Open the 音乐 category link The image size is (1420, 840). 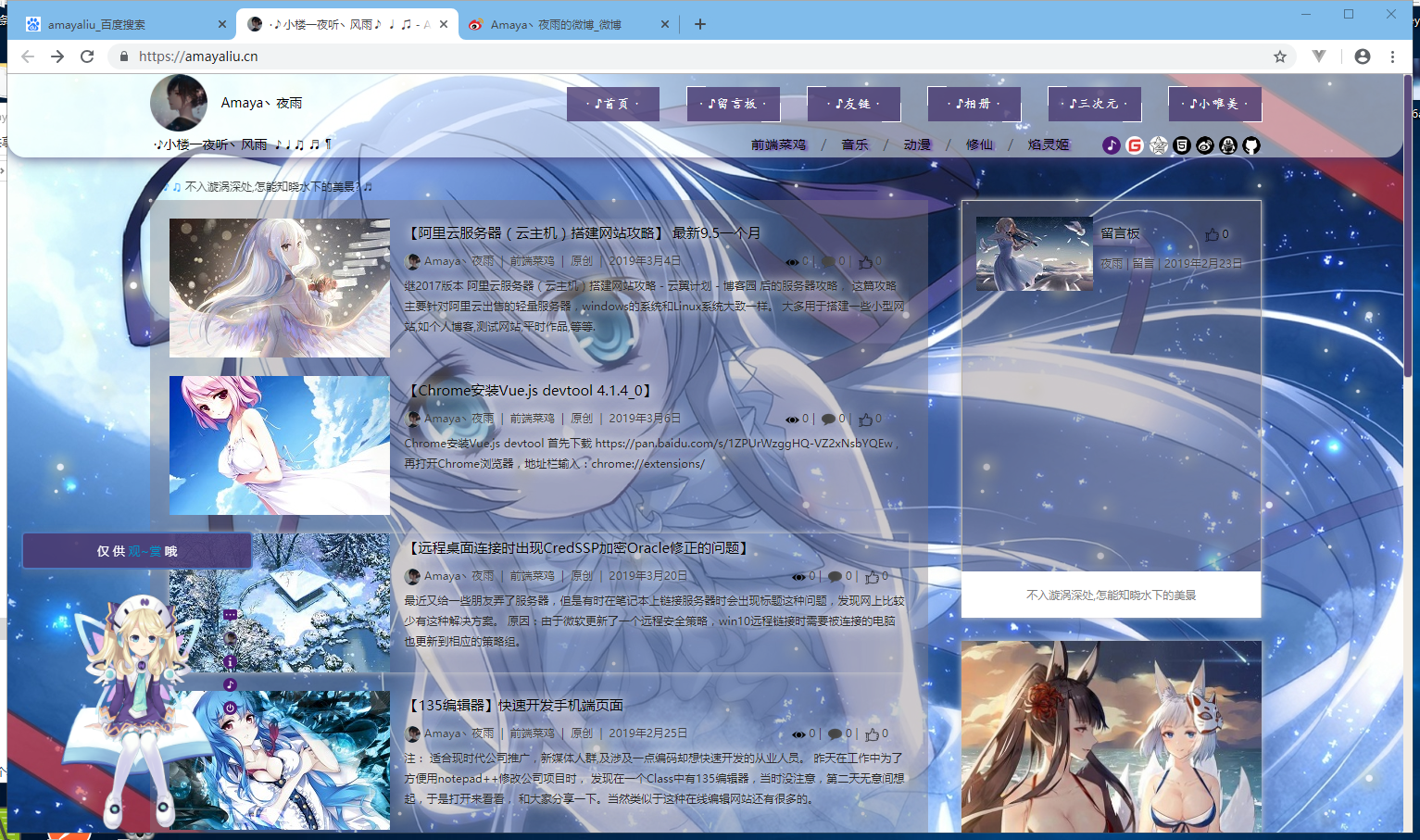(855, 145)
